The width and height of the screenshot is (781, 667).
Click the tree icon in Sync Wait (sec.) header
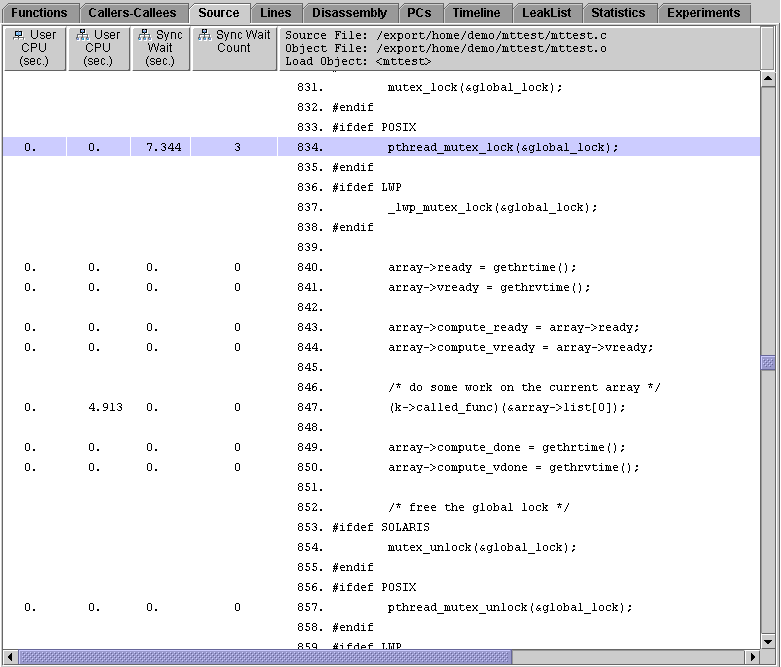[x=144, y=35]
